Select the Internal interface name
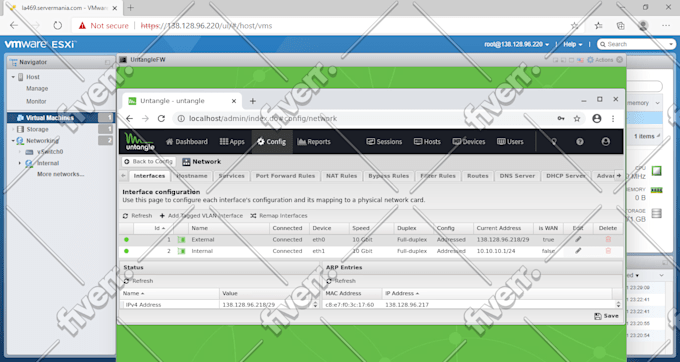The width and height of the screenshot is (680, 362). [x=202, y=251]
